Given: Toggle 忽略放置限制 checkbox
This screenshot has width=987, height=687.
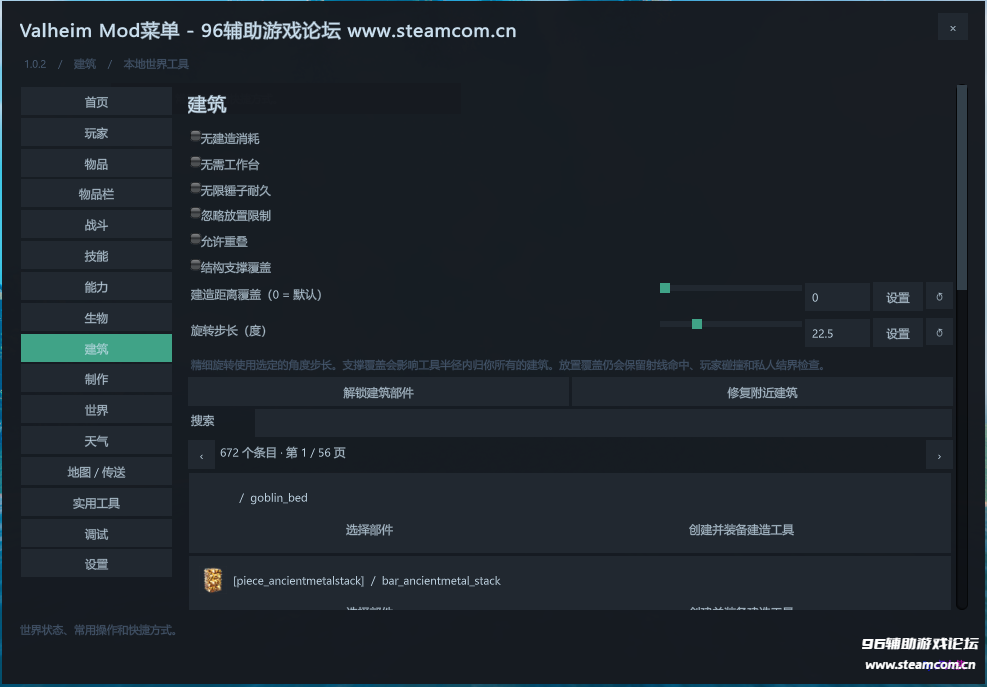Looking at the screenshot, I should click(x=196, y=214).
